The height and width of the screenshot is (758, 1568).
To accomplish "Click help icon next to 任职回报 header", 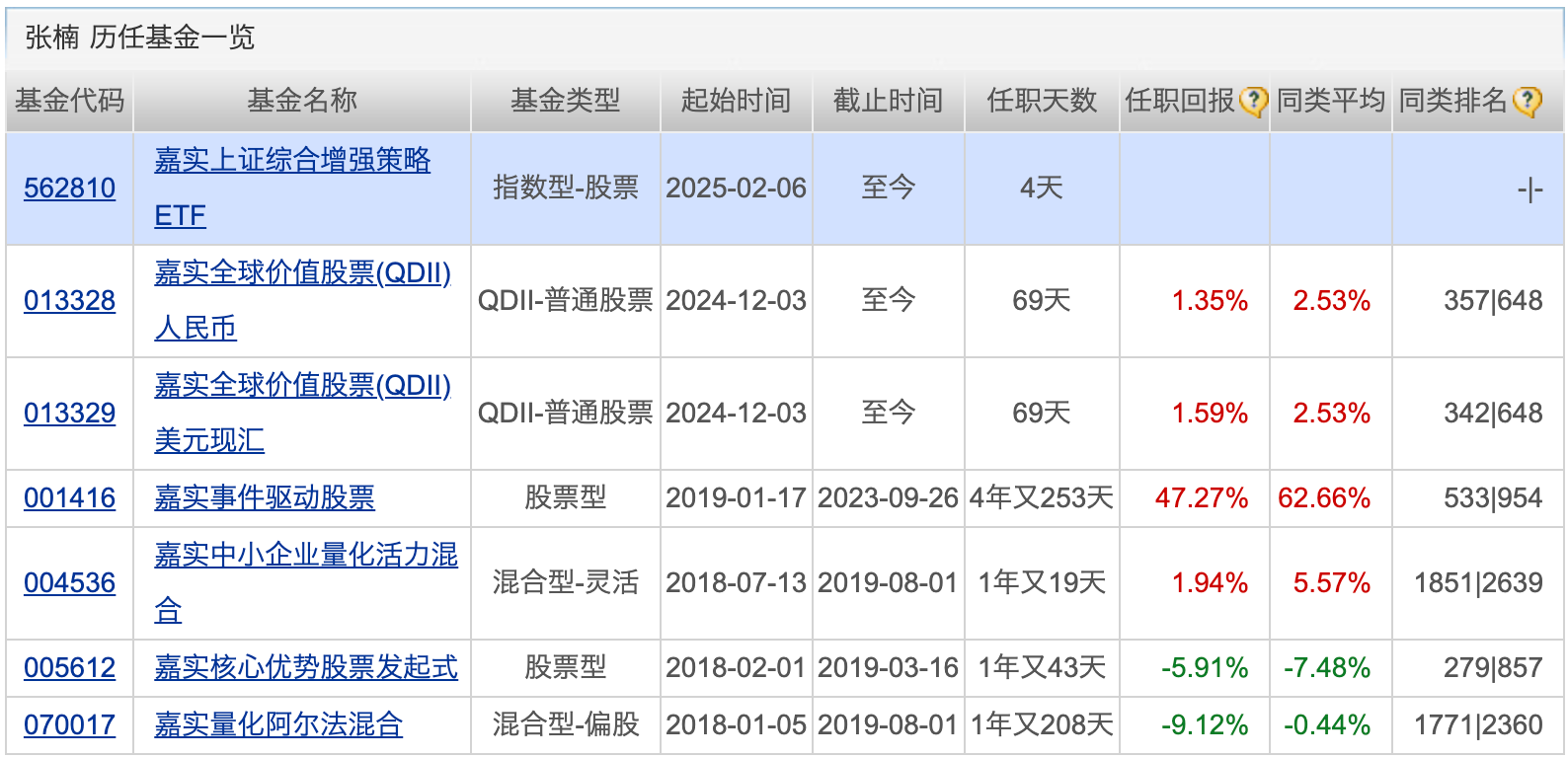I will click(x=1253, y=101).
